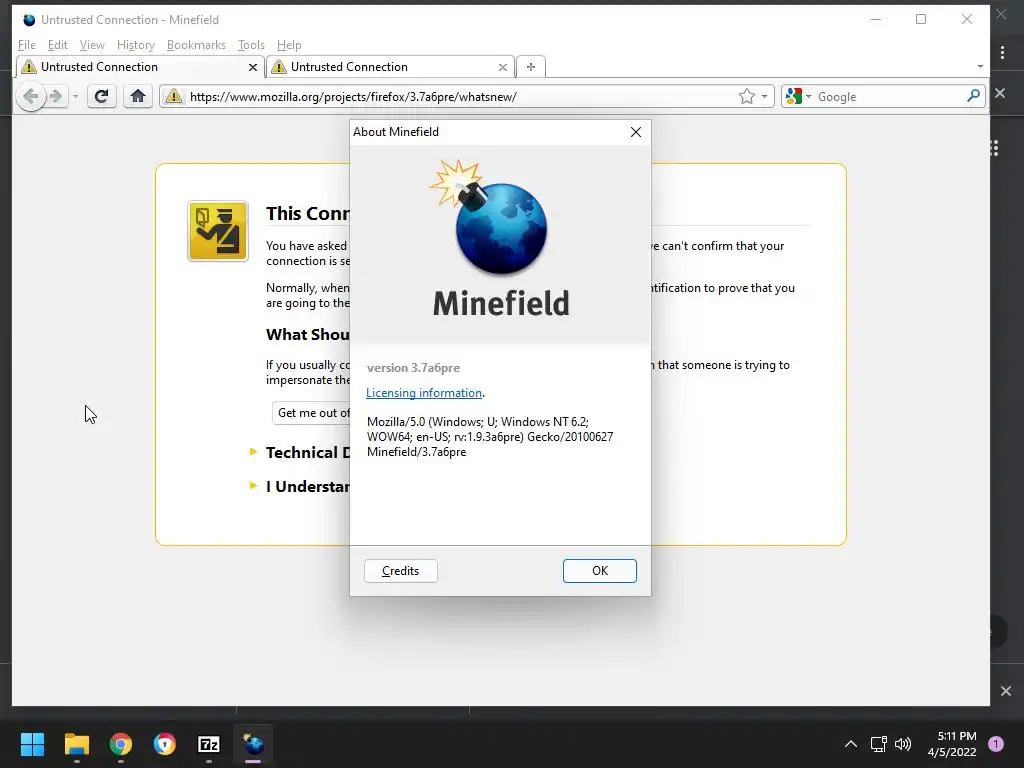This screenshot has width=1024, height=768.
Task: Go forward with the Forward arrow button
Action: (56, 97)
